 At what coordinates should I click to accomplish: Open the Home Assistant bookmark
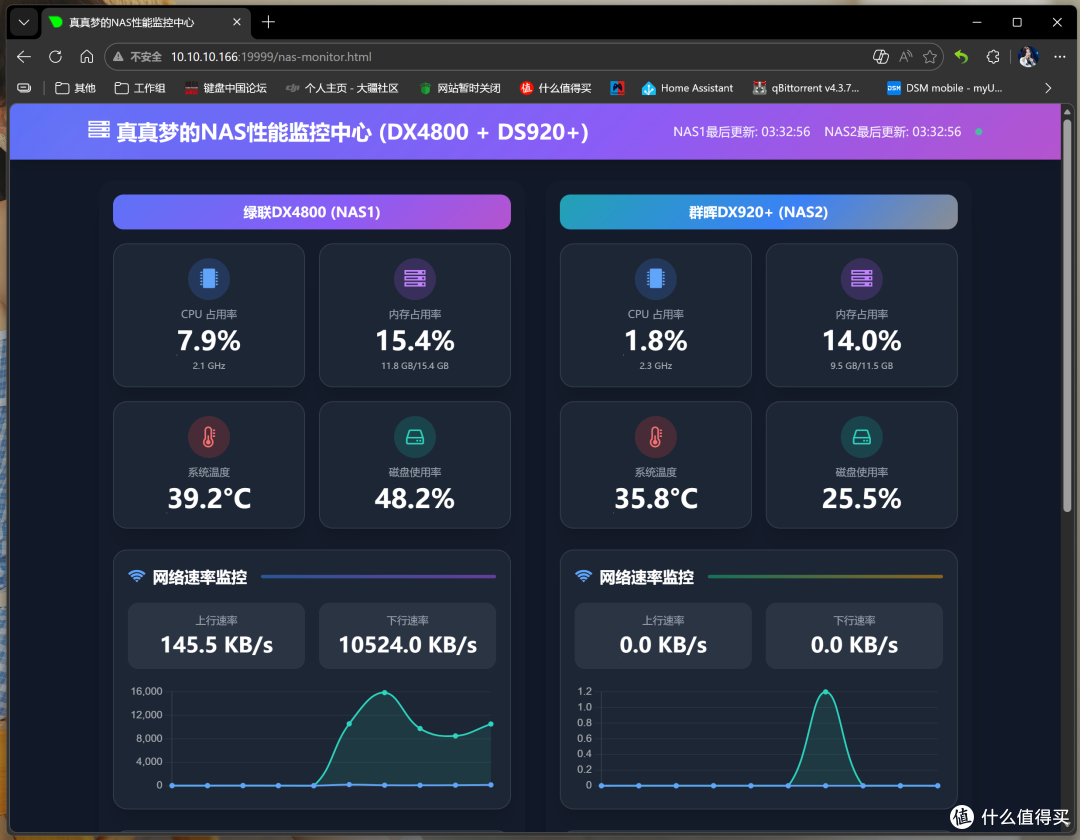click(687, 88)
